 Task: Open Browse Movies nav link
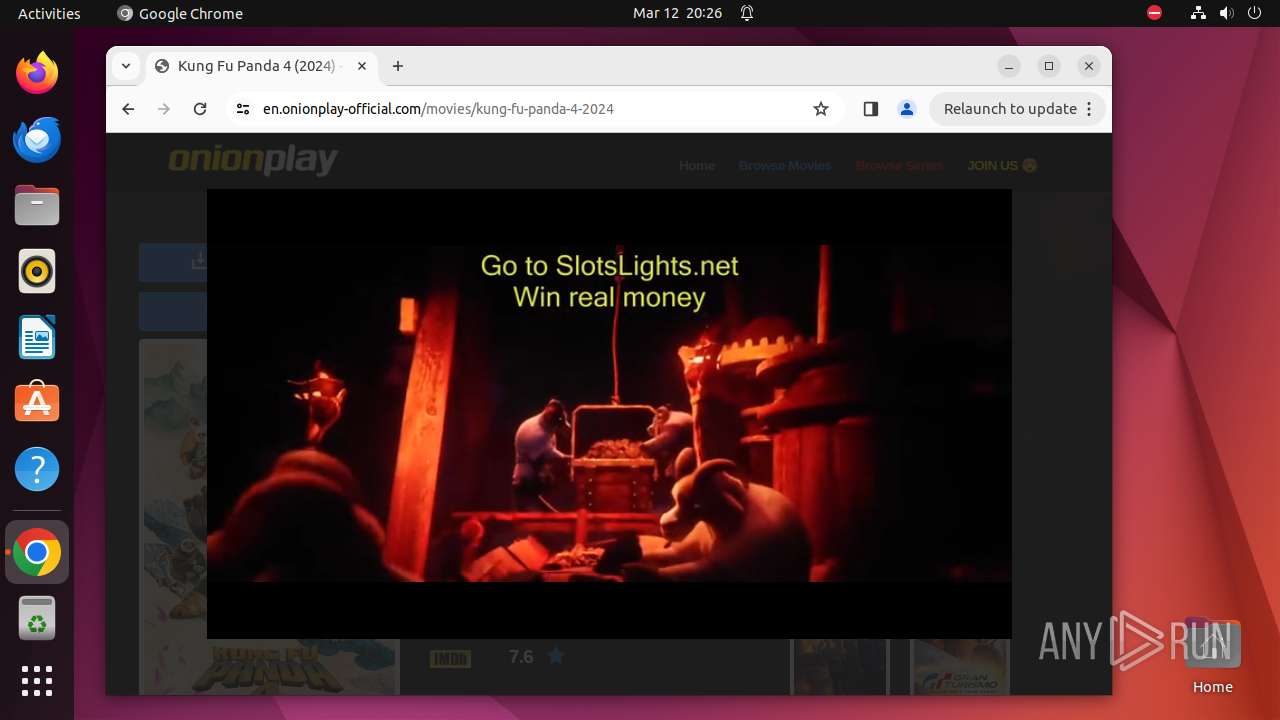click(785, 165)
